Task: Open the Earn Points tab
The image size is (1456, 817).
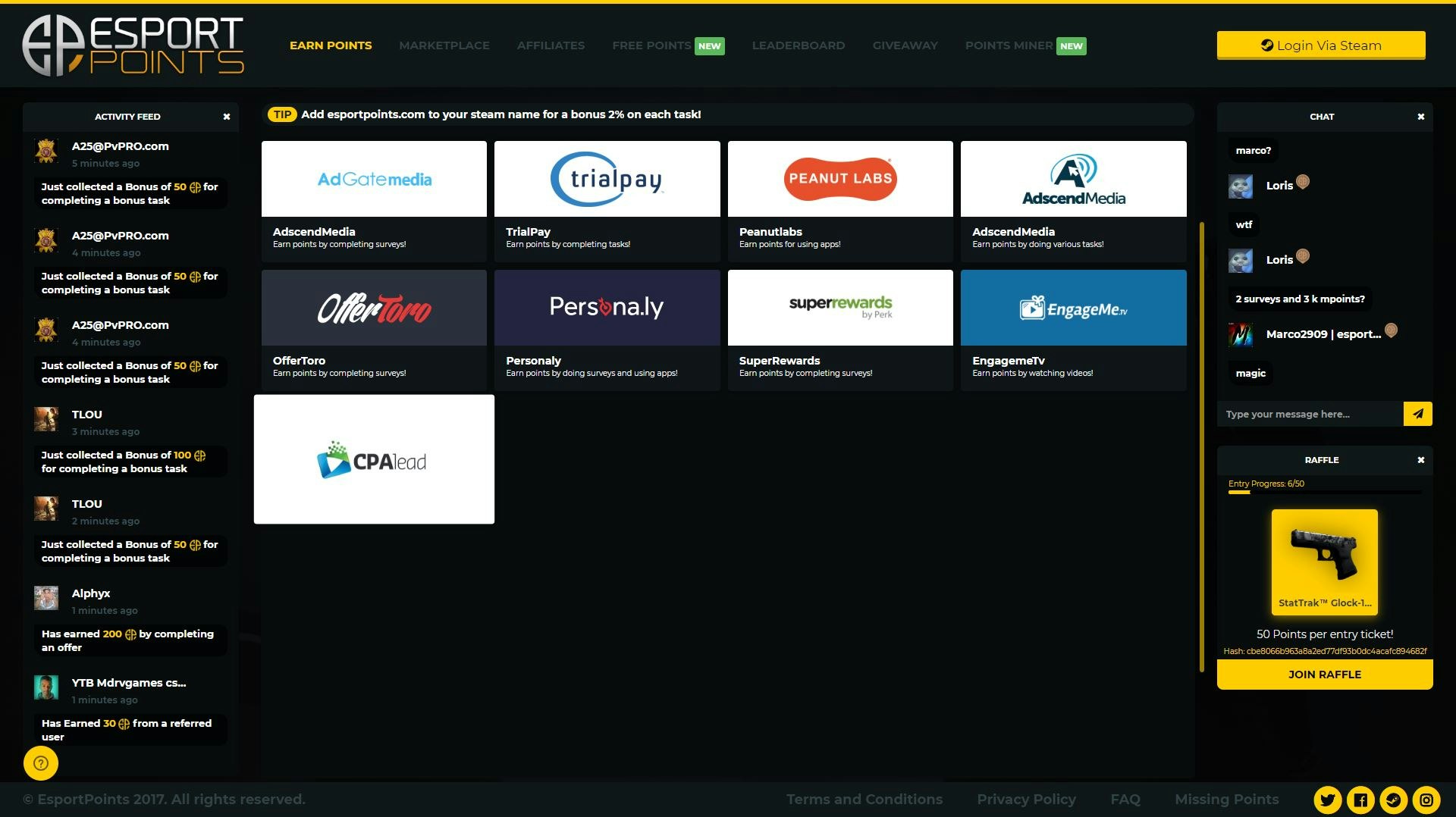Action: (331, 45)
